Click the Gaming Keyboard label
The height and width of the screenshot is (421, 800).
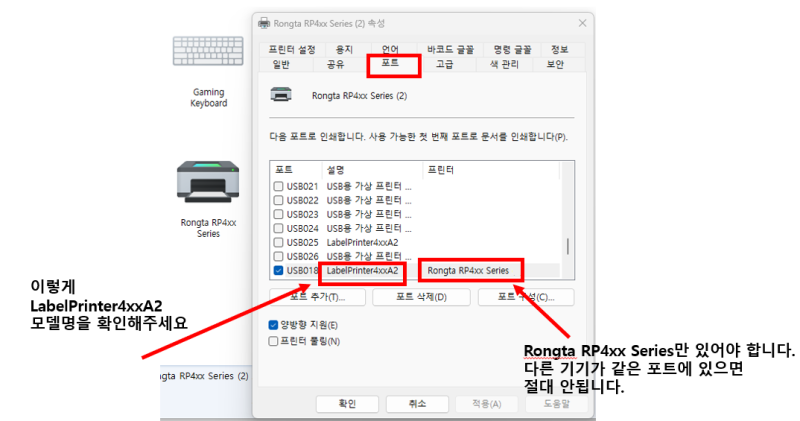click(x=209, y=97)
